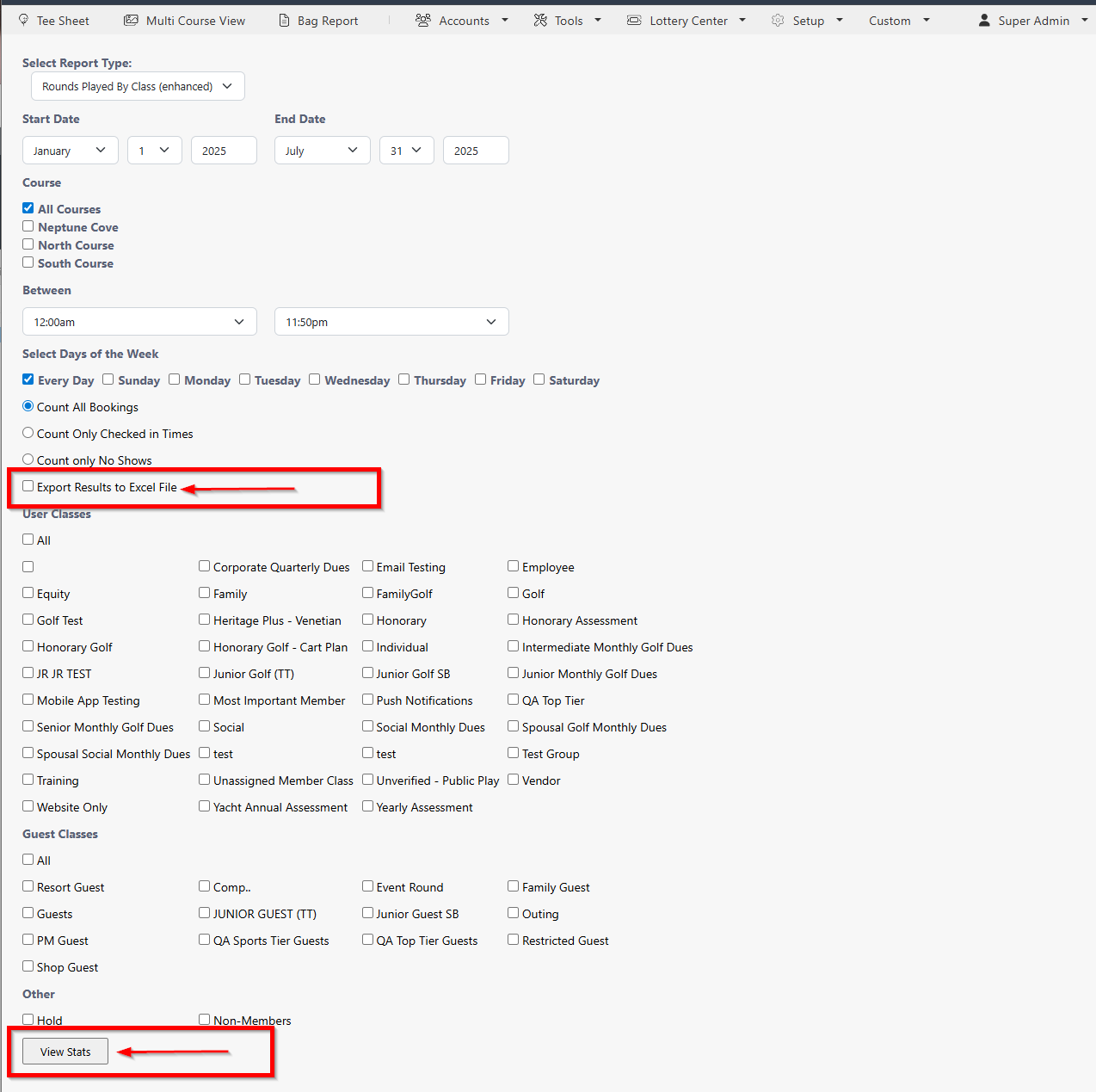The image size is (1096, 1092).
Task: Check the Outing guest class
Action: [514, 913]
